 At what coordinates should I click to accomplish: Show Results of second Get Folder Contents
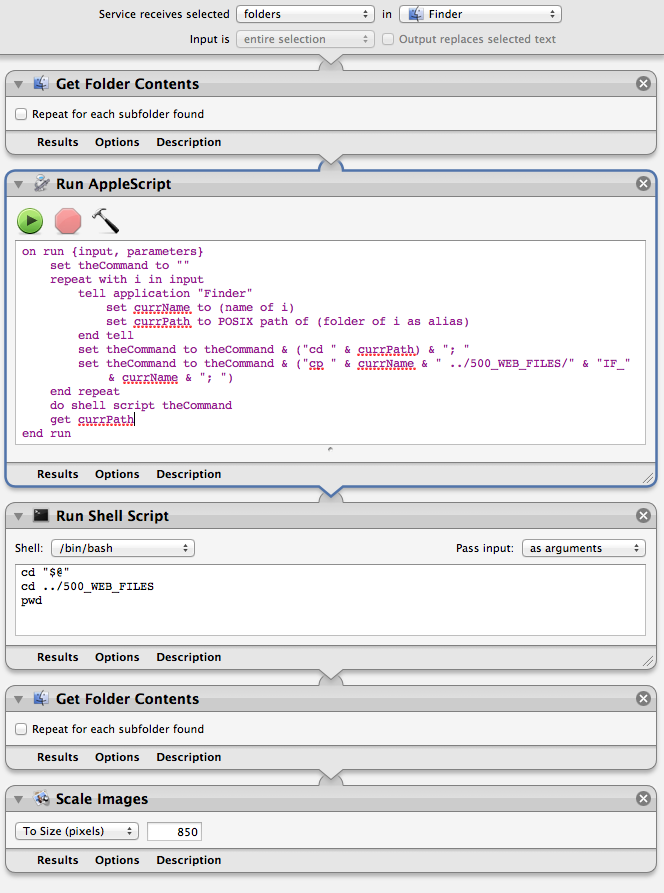(x=58, y=757)
